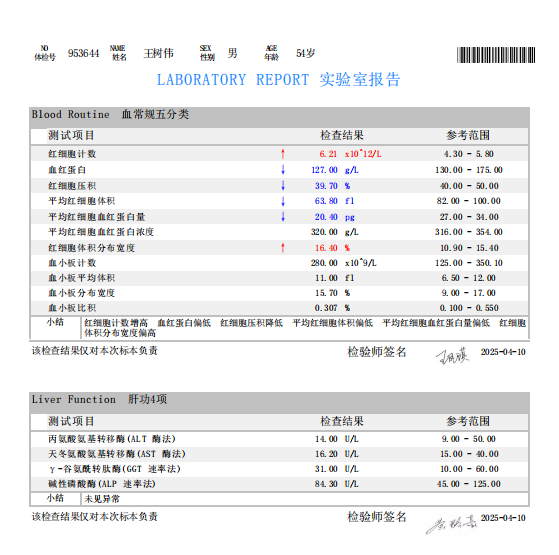This screenshot has width=559, height=555.
Task: Click the 血小板计数 row label
Action: [x=72, y=263]
